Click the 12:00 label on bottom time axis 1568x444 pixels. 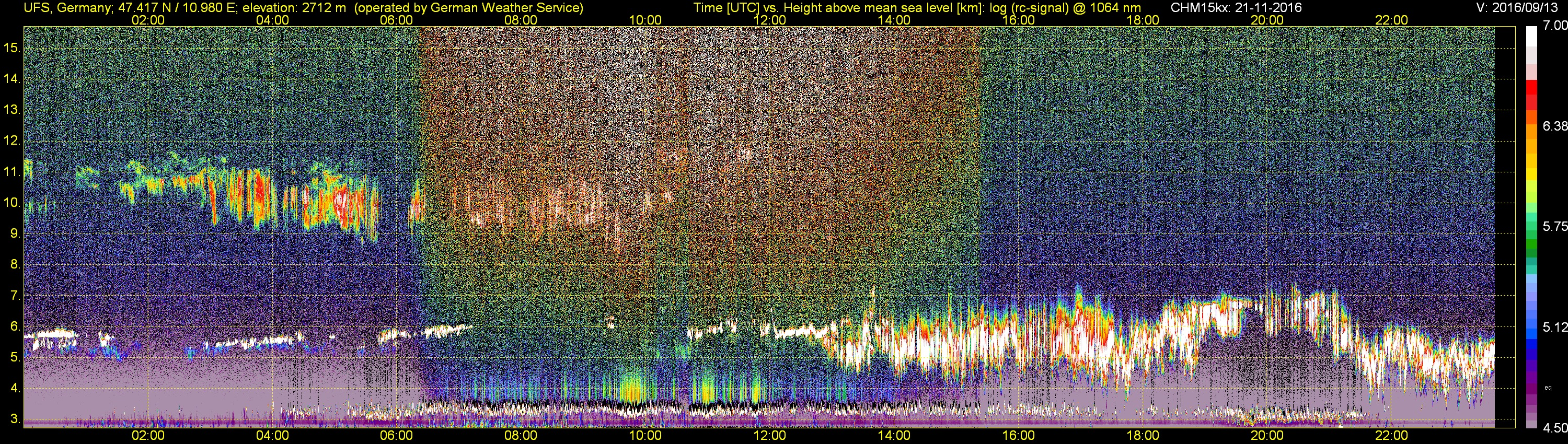(770, 436)
